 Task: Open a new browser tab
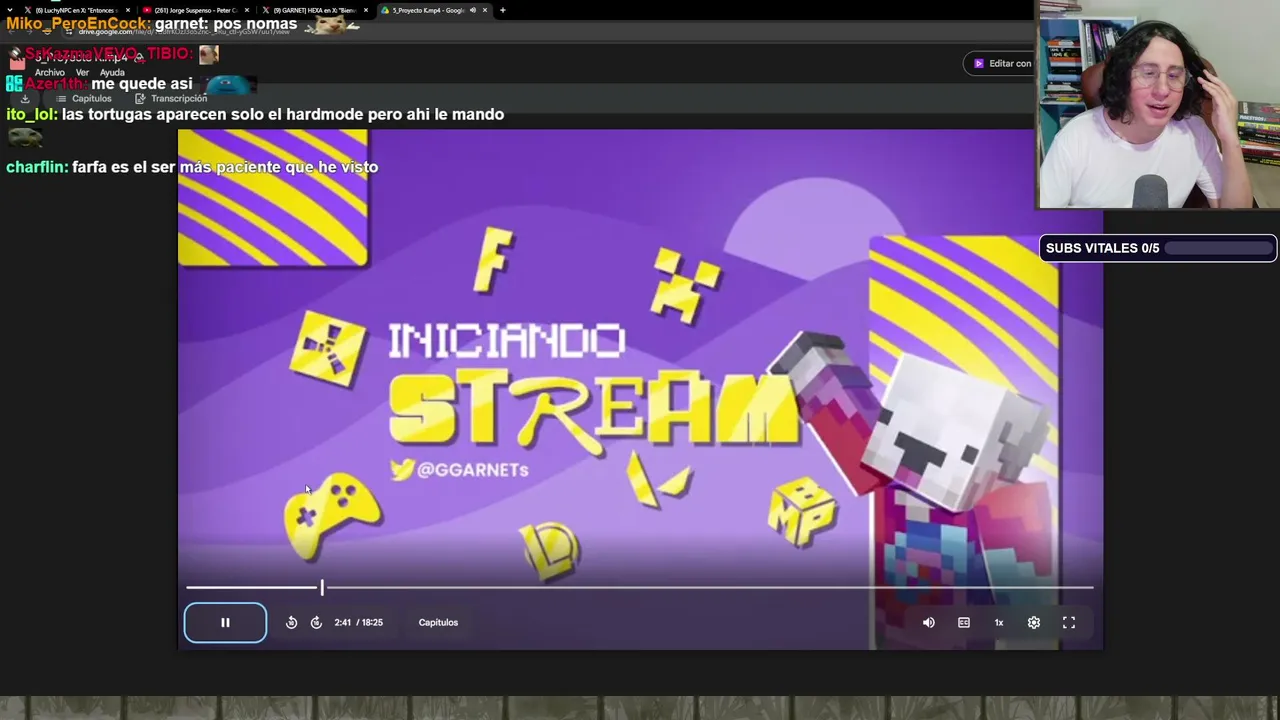click(502, 10)
